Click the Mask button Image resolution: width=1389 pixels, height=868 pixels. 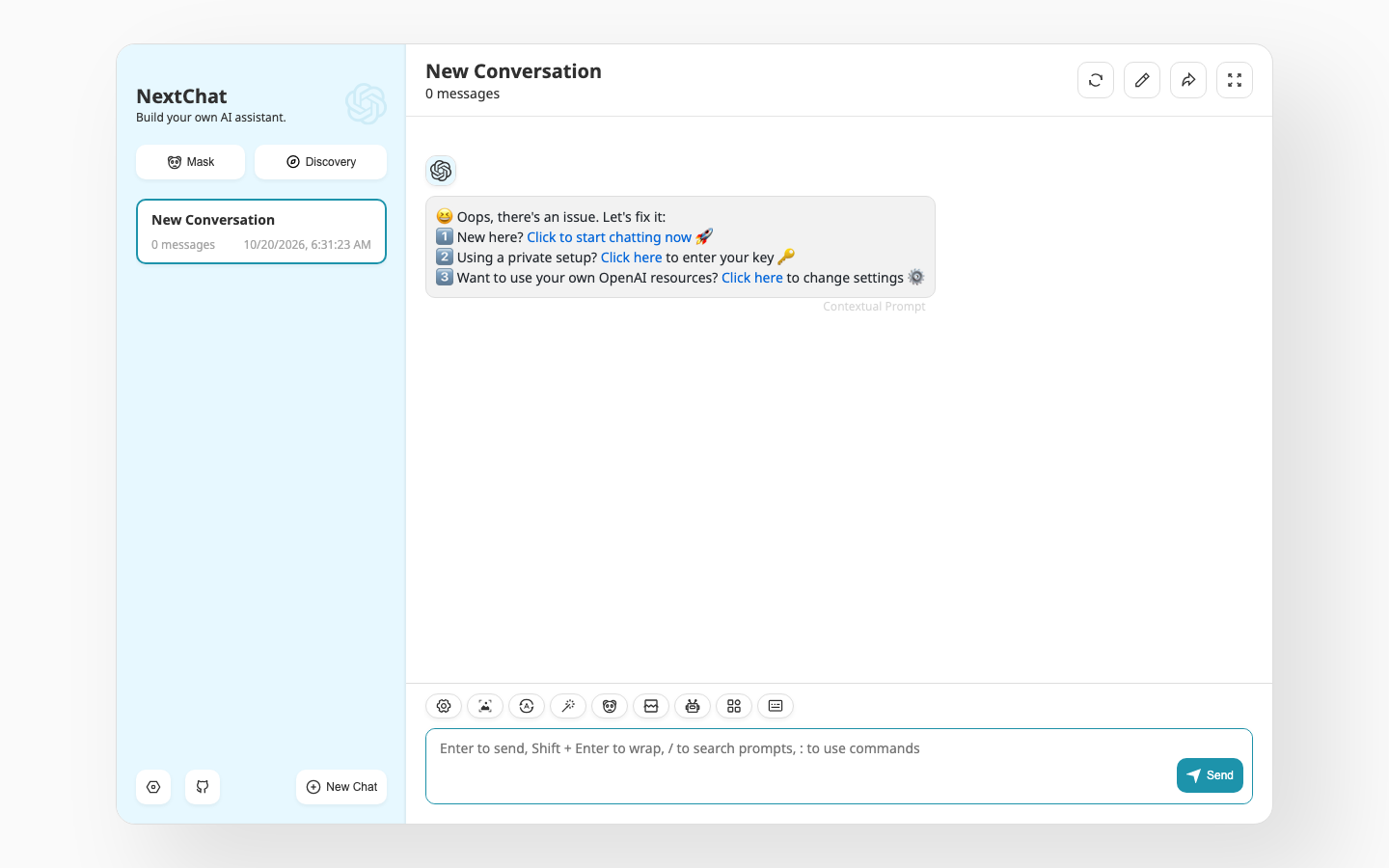tap(190, 162)
